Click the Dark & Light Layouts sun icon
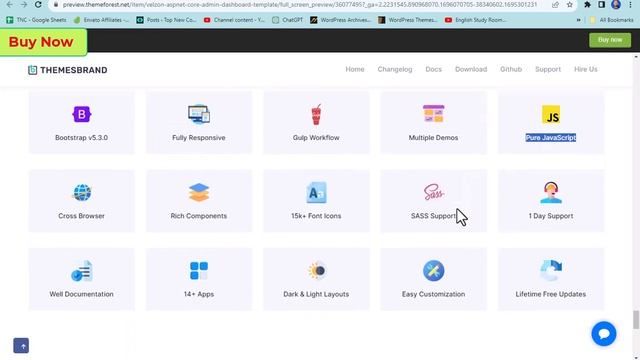 [317, 271]
